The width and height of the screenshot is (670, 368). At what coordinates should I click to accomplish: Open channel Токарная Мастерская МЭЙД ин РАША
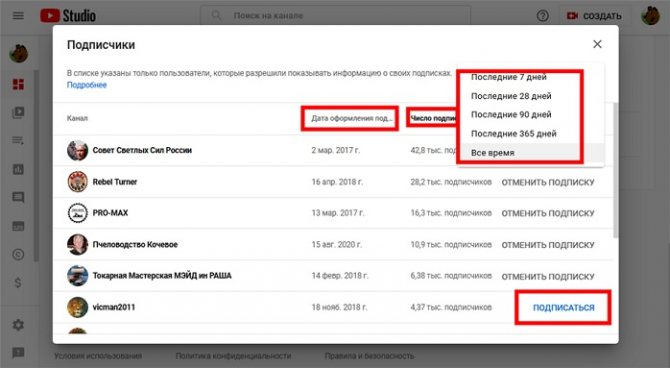(162, 276)
